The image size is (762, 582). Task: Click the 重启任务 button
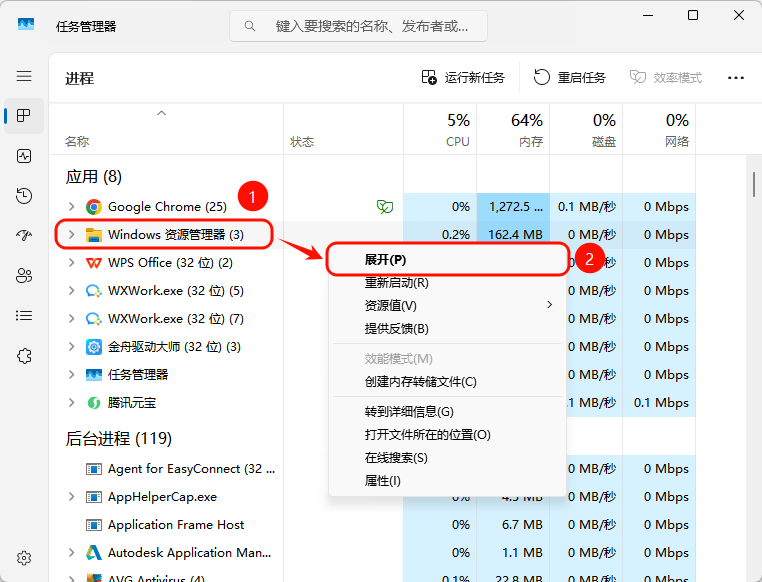[x=570, y=78]
